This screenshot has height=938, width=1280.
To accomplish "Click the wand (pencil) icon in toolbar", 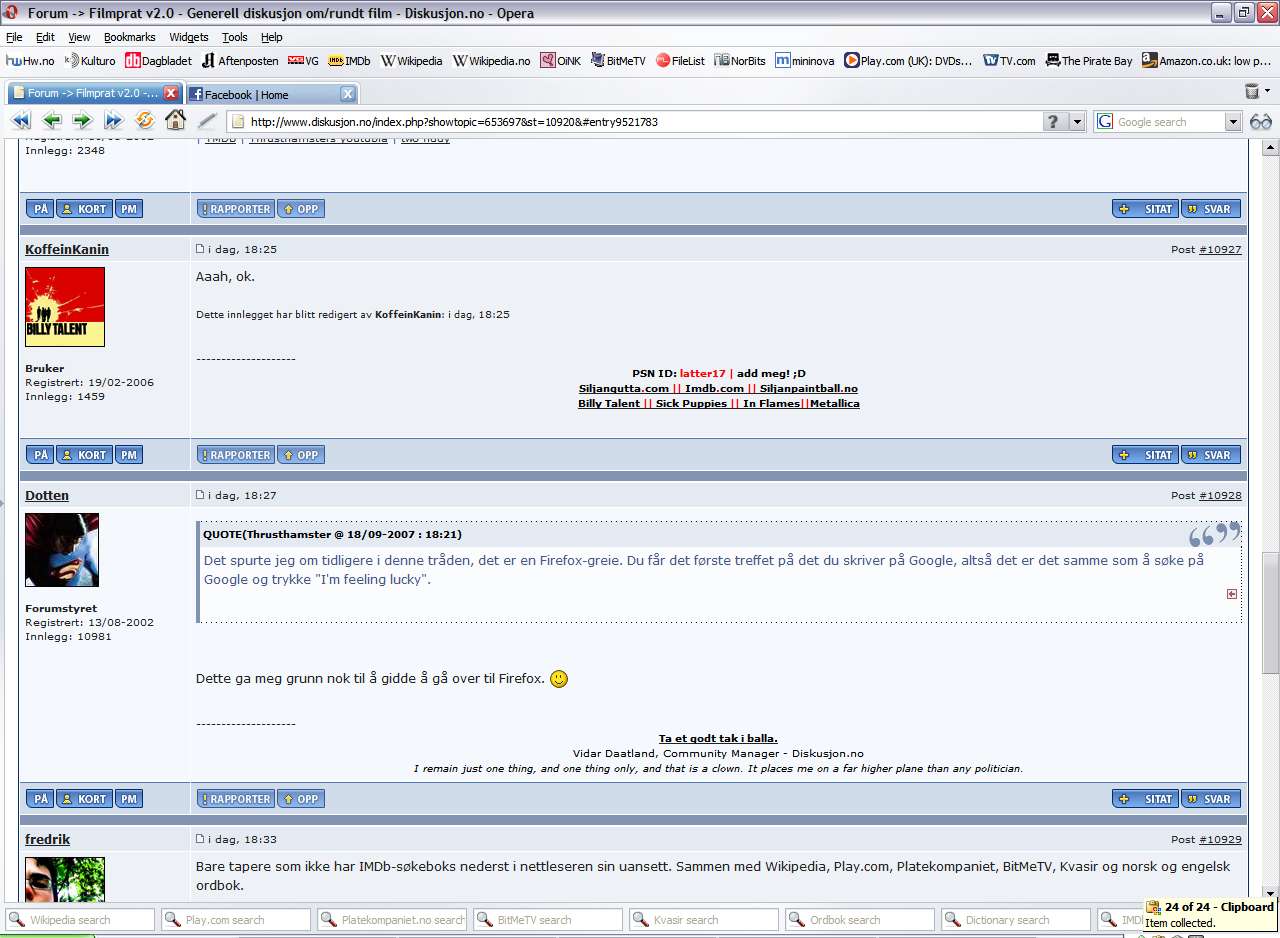I will (207, 121).
